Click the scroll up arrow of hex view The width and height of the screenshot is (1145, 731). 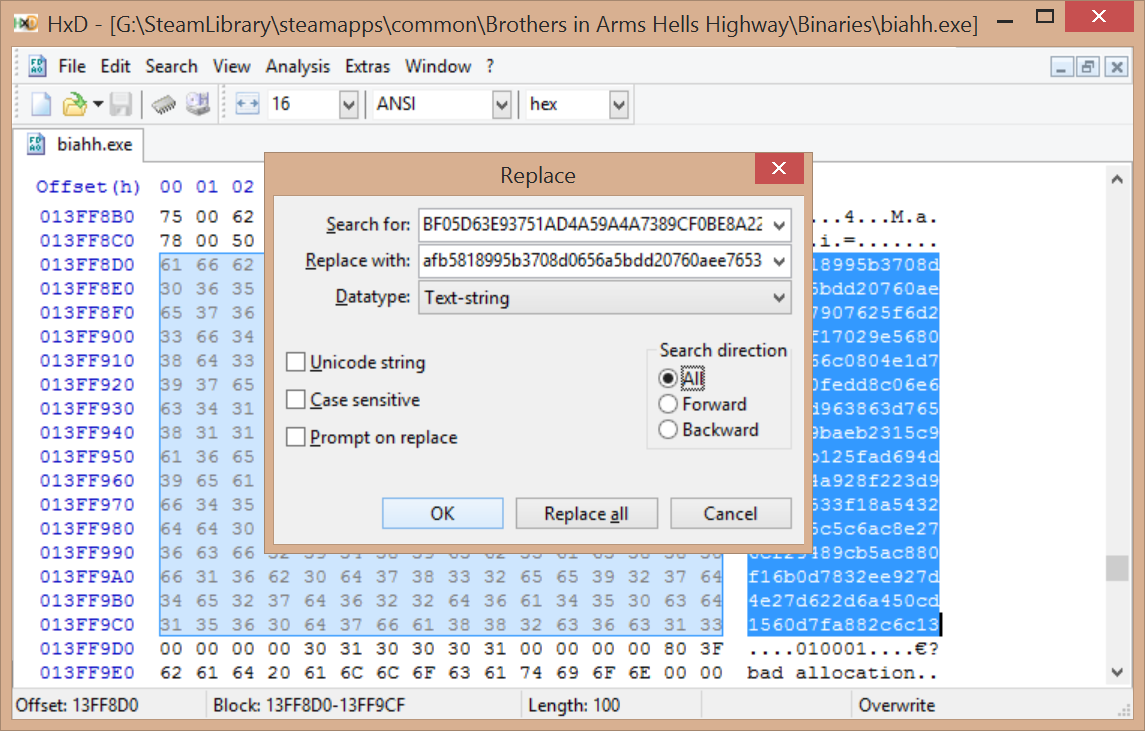click(1117, 179)
